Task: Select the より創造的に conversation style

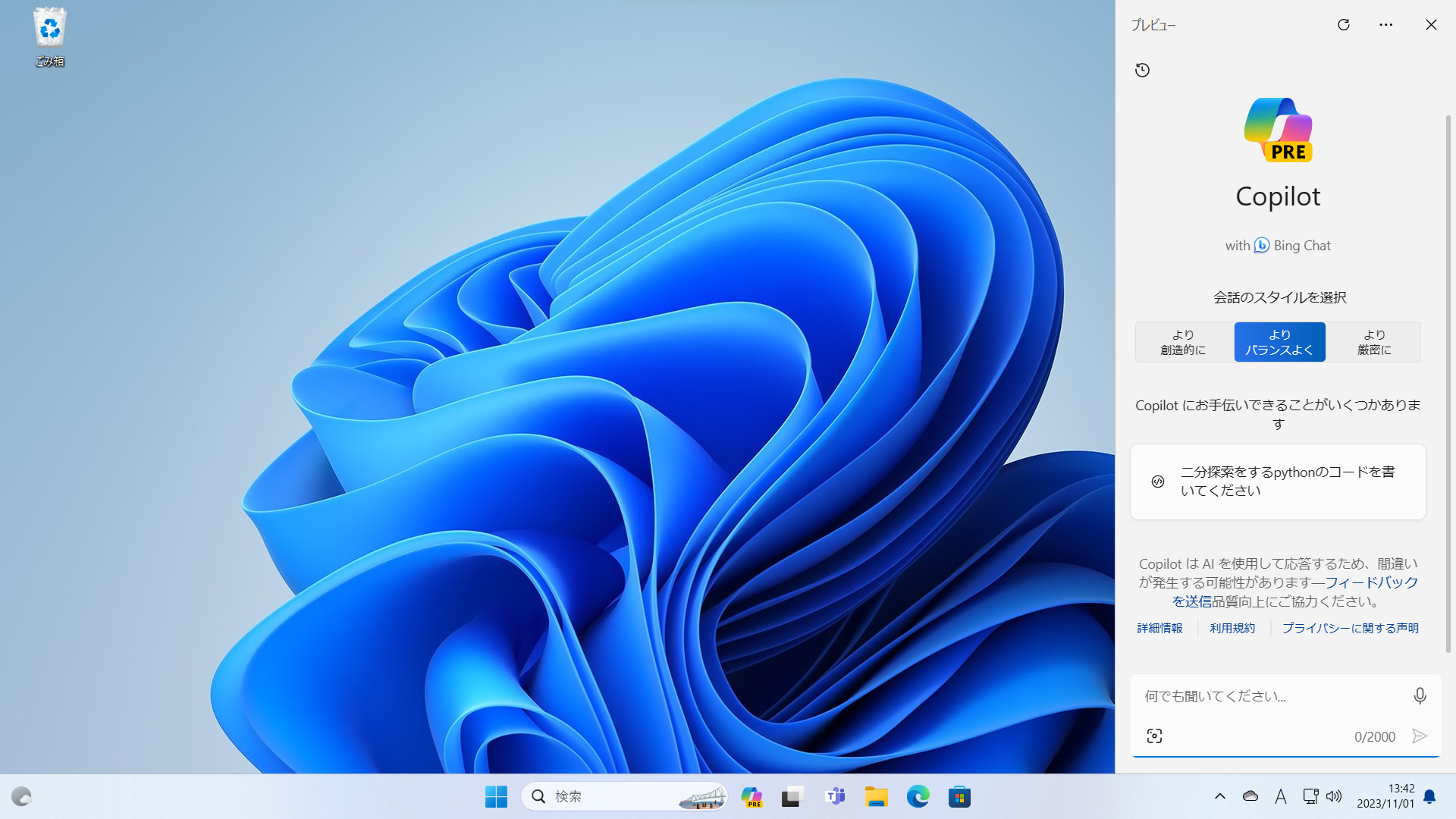Action: [1183, 342]
